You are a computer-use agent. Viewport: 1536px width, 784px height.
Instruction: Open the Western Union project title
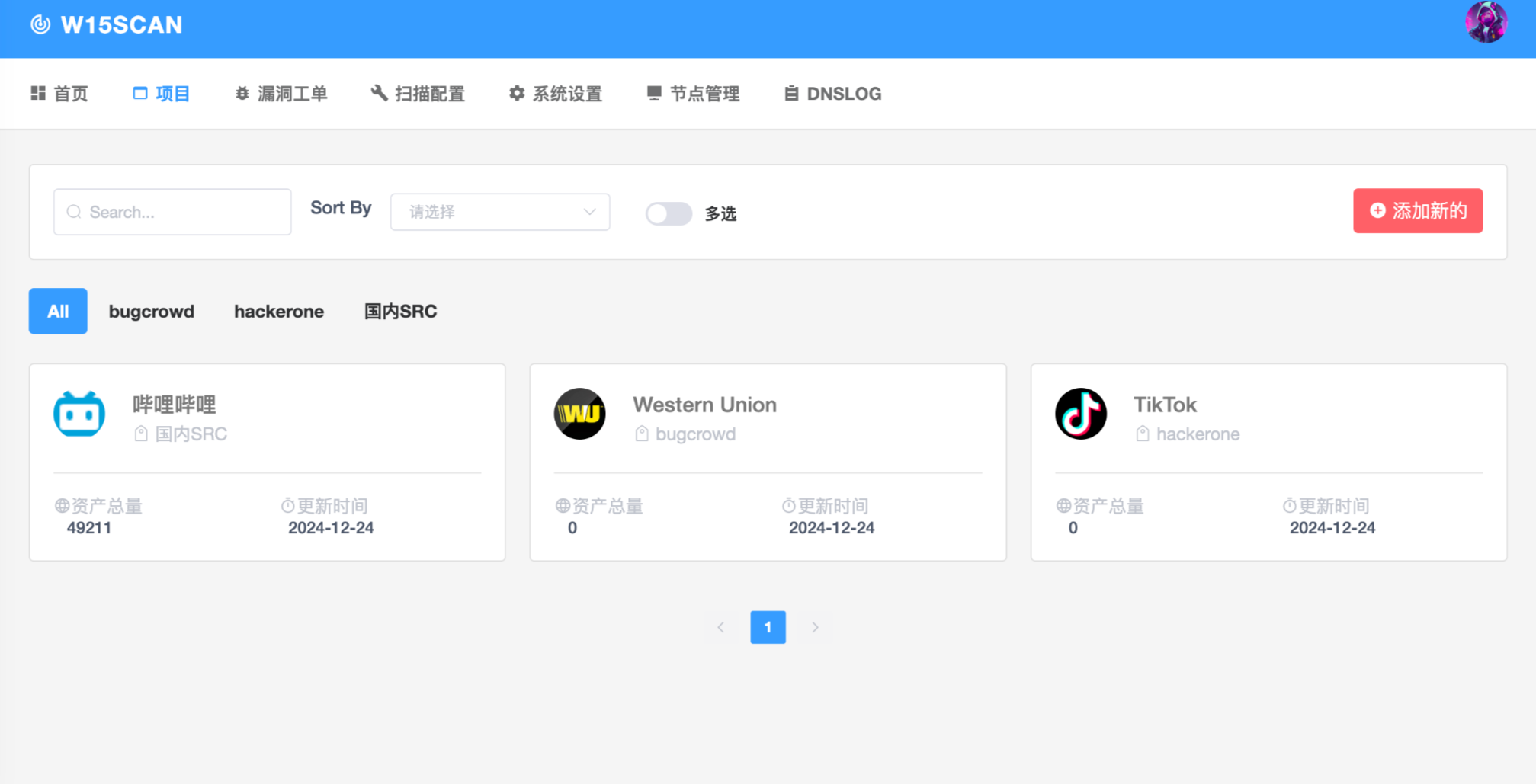tap(704, 405)
